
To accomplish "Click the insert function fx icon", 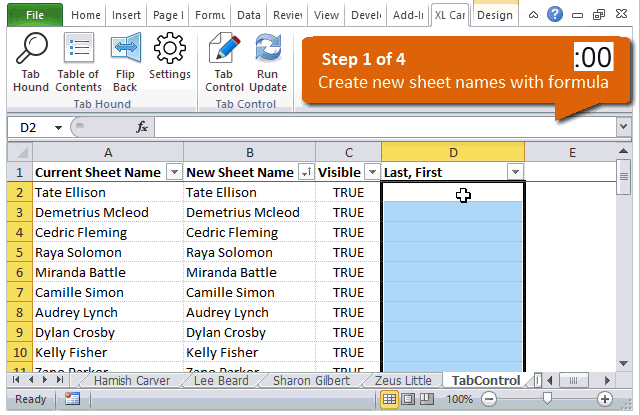I will tap(142, 127).
